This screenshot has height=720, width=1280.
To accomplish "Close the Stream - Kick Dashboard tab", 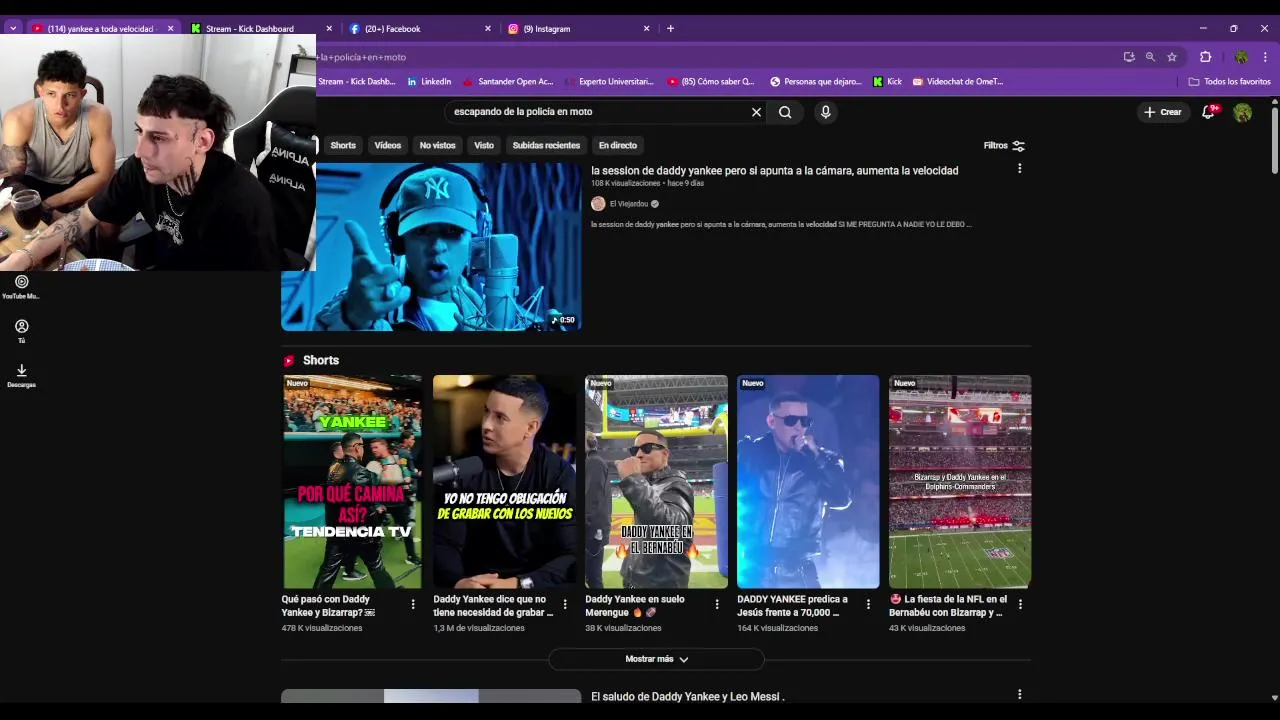I will click(x=329, y=28).
